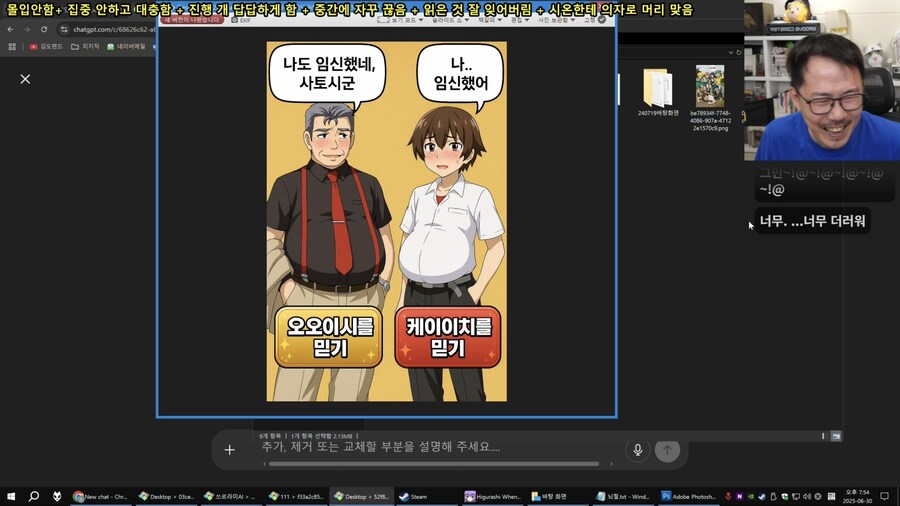Switch Explorer to details view icon
Viewport: 900px width, 506px height.
tap(823, 437)
